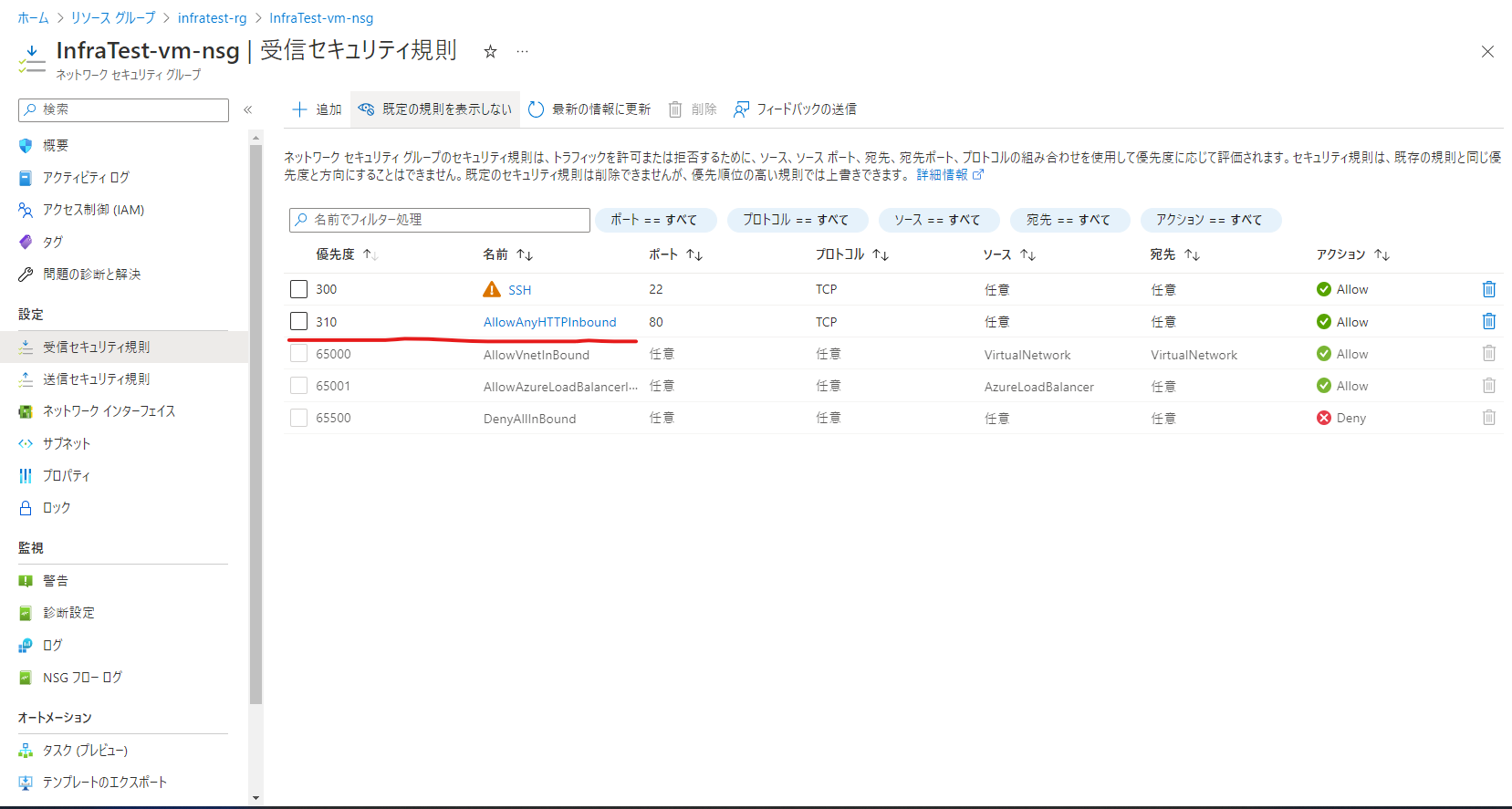Collapse the left navigation pane chevron
Viewport: 1512px width, 809px height.
[x=247, y=109]
